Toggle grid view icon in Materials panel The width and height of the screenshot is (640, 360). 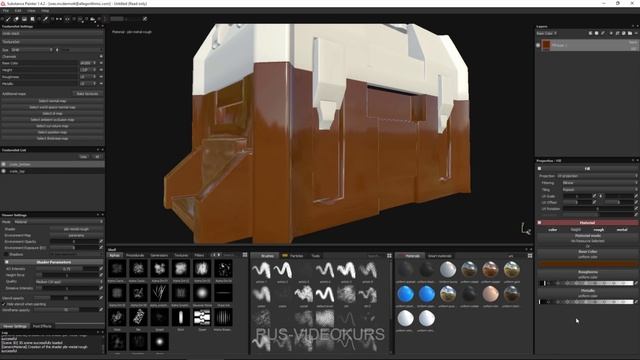[530, 256]
